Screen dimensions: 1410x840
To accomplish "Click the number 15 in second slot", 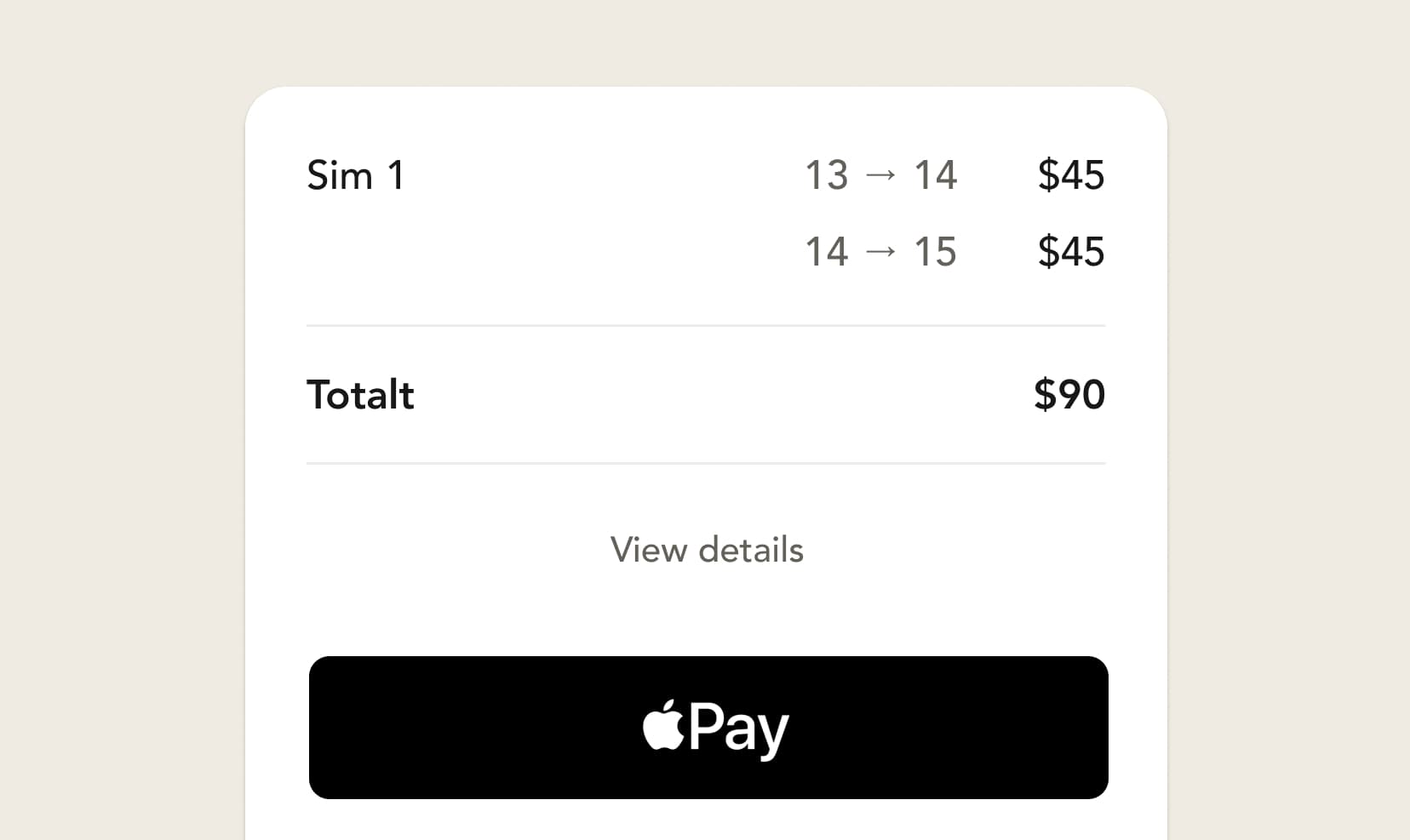I will coord(936,252).
